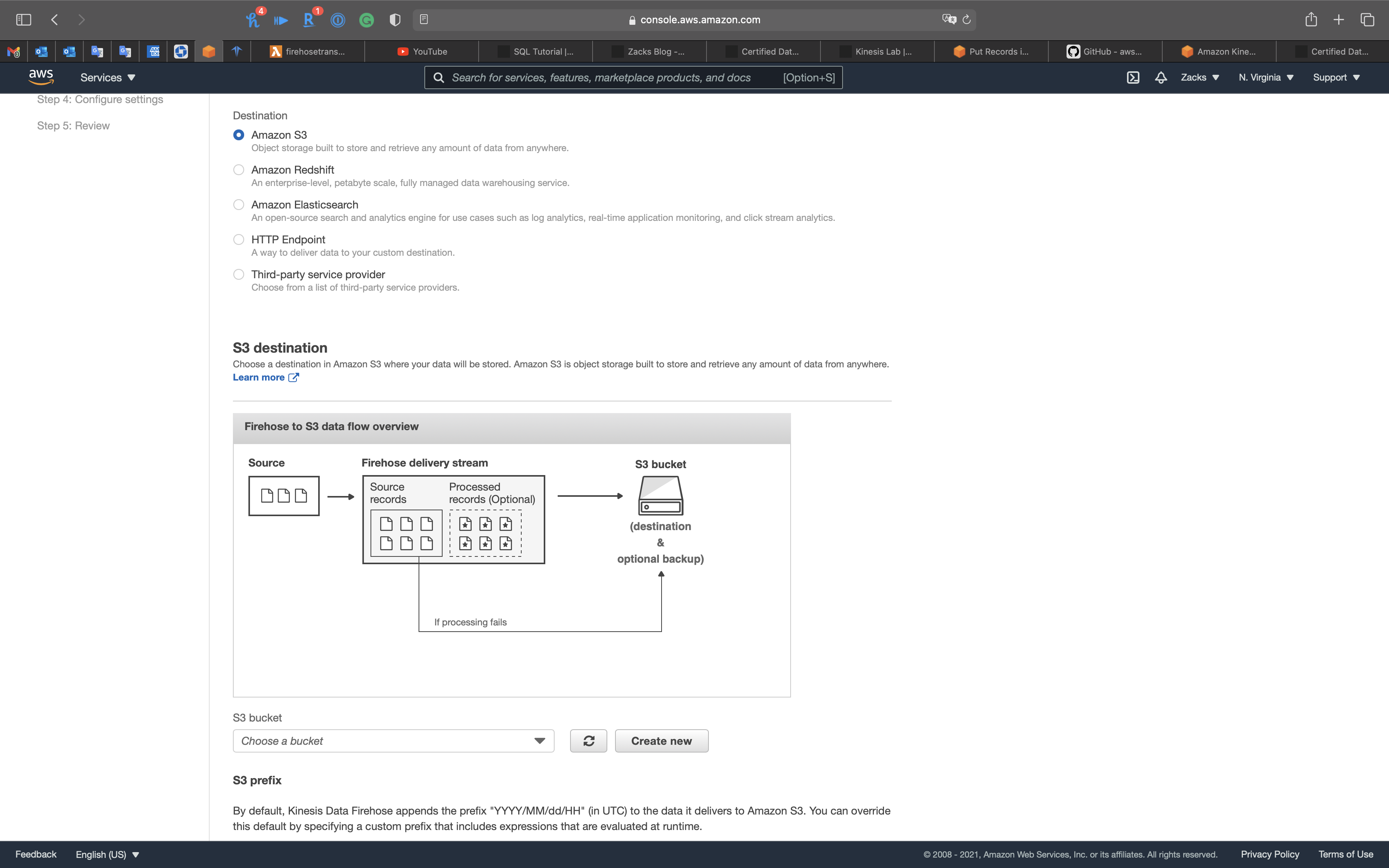Click the AWS logo home icon
The height and width of the screenshot is (868, 1389).
coord(41,76)
